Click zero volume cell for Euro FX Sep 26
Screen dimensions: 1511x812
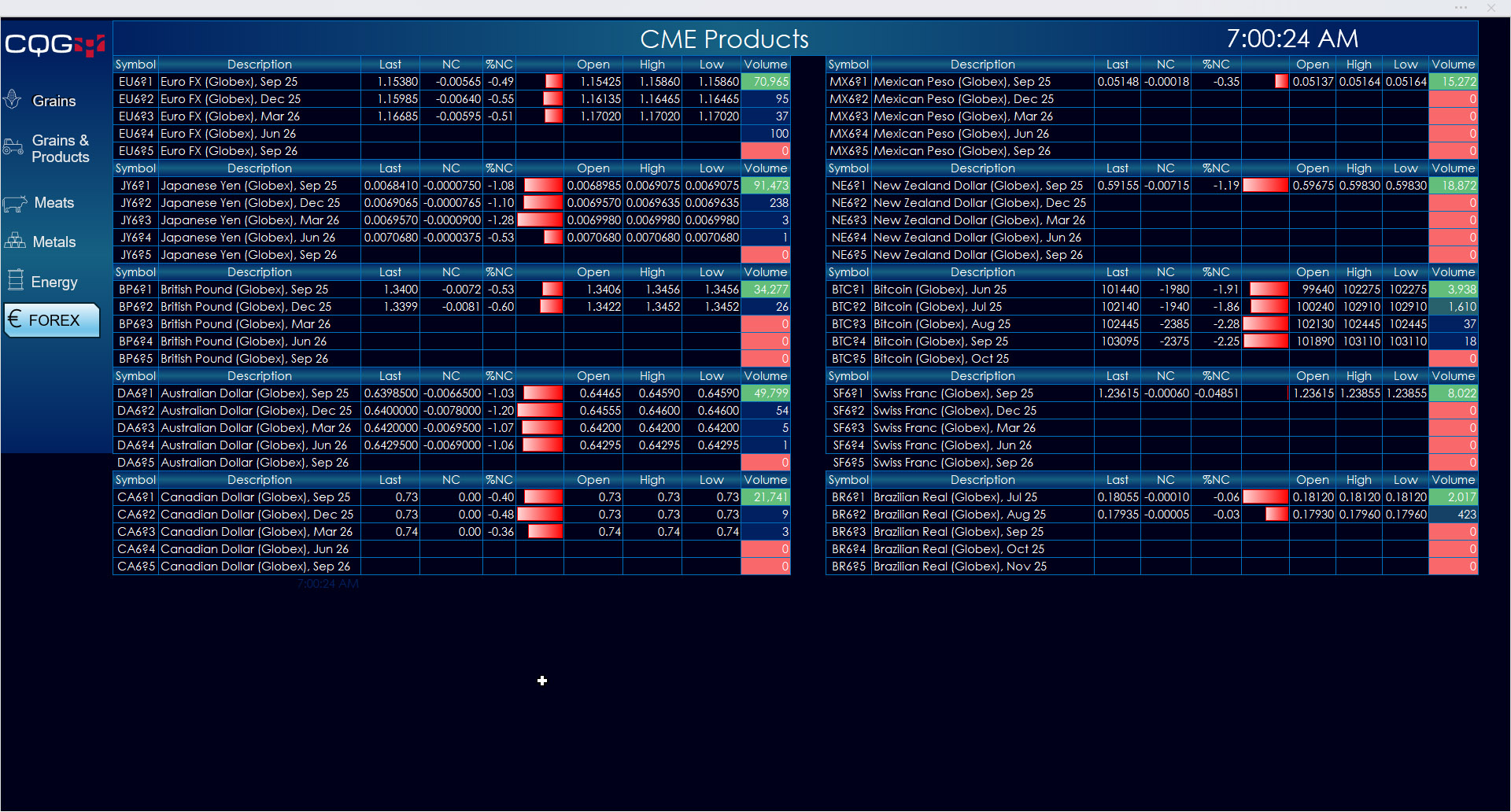coord(766,151)
